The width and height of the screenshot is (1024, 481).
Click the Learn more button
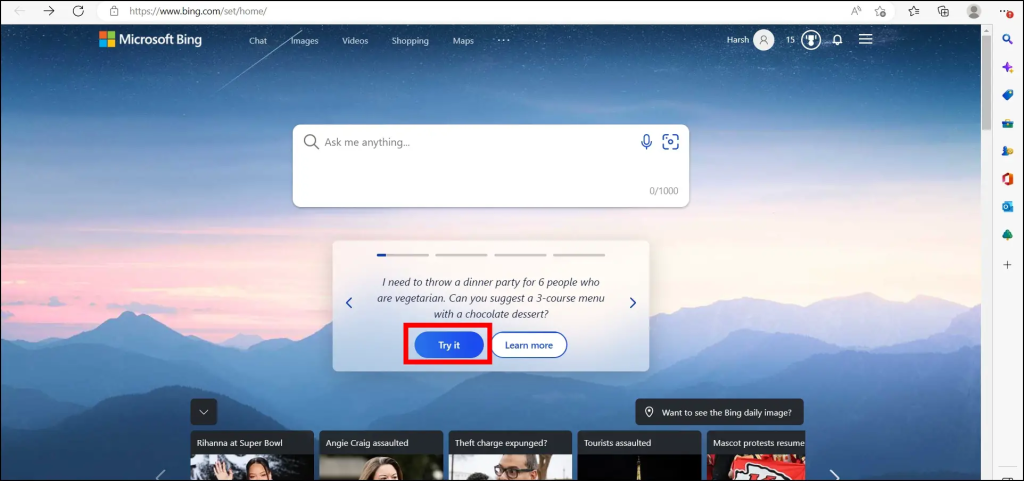(528, 345)
